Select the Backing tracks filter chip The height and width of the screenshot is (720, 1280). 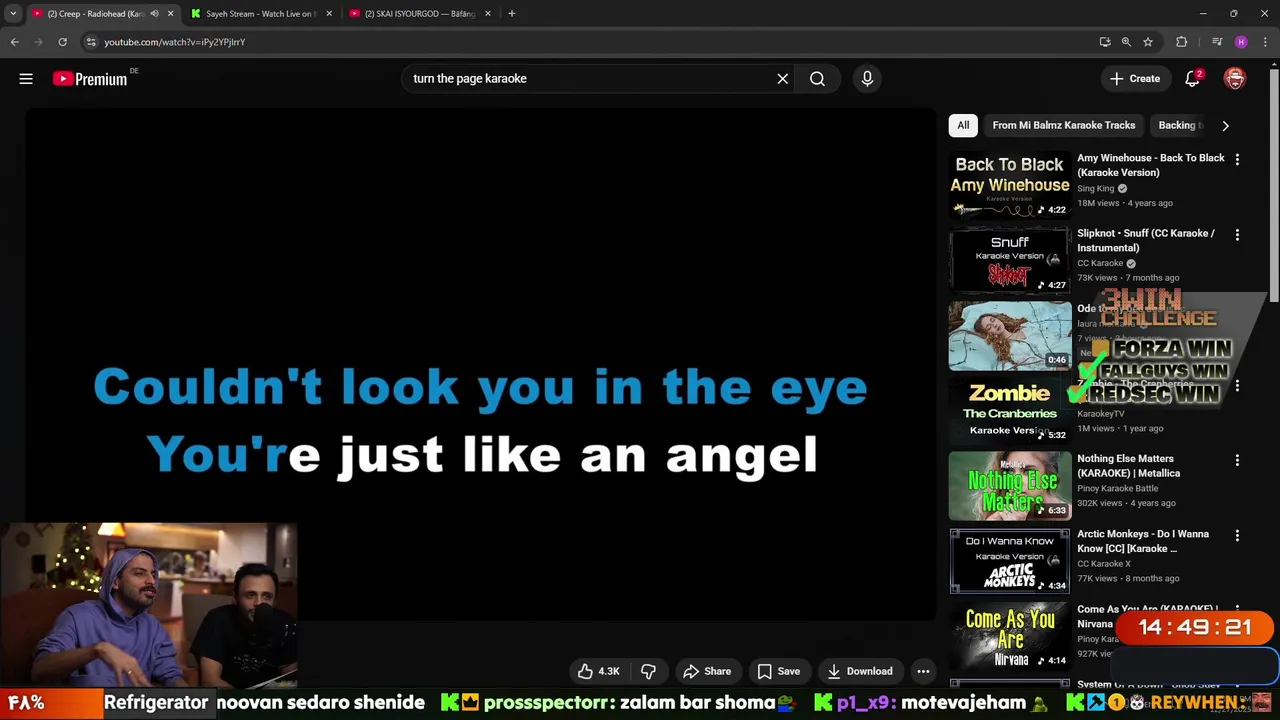(1180, 125)
